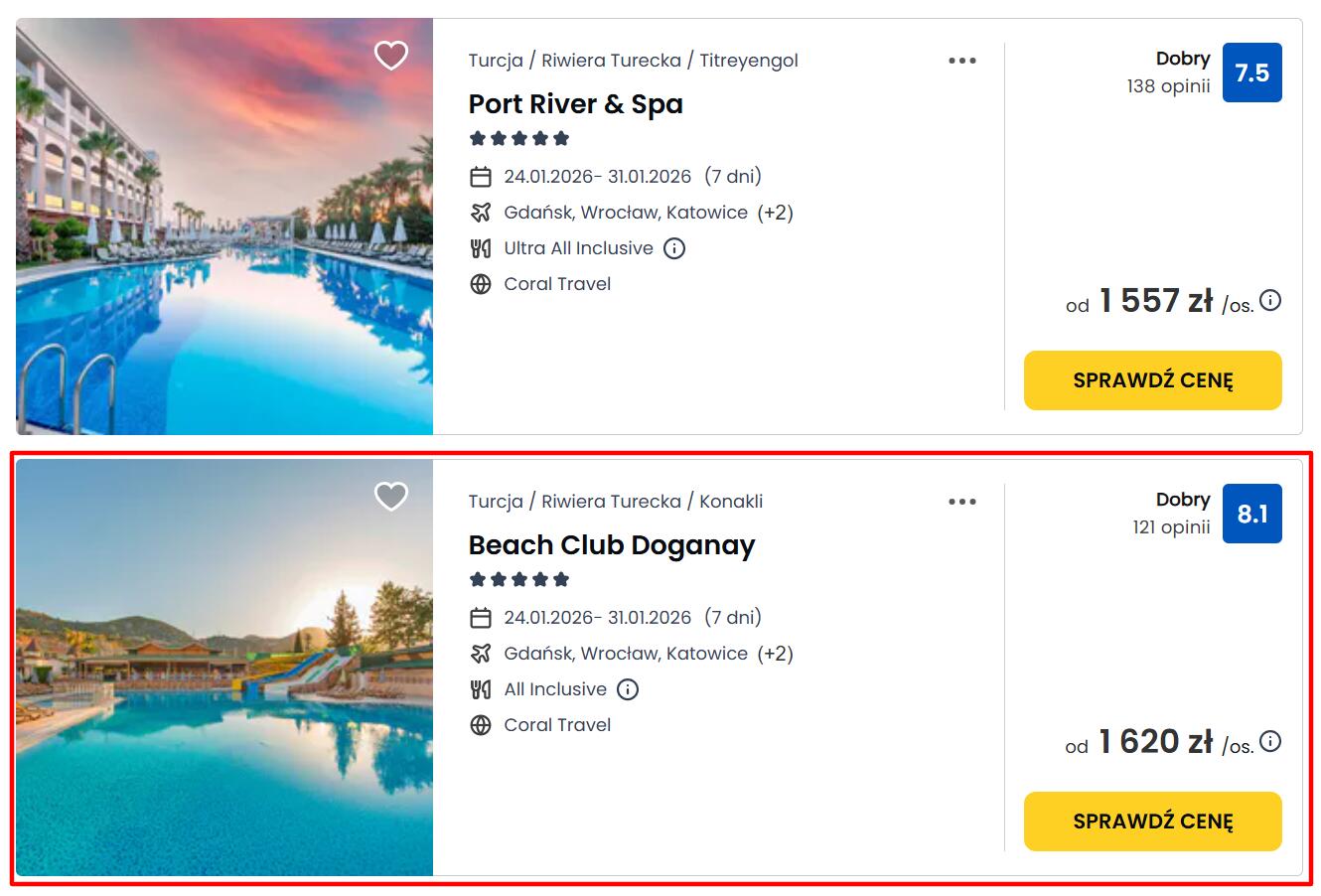Click price info icon next to 1 557 zł
The width and height of the screenshot is (1321, 896).
[x=1270, y=300]
